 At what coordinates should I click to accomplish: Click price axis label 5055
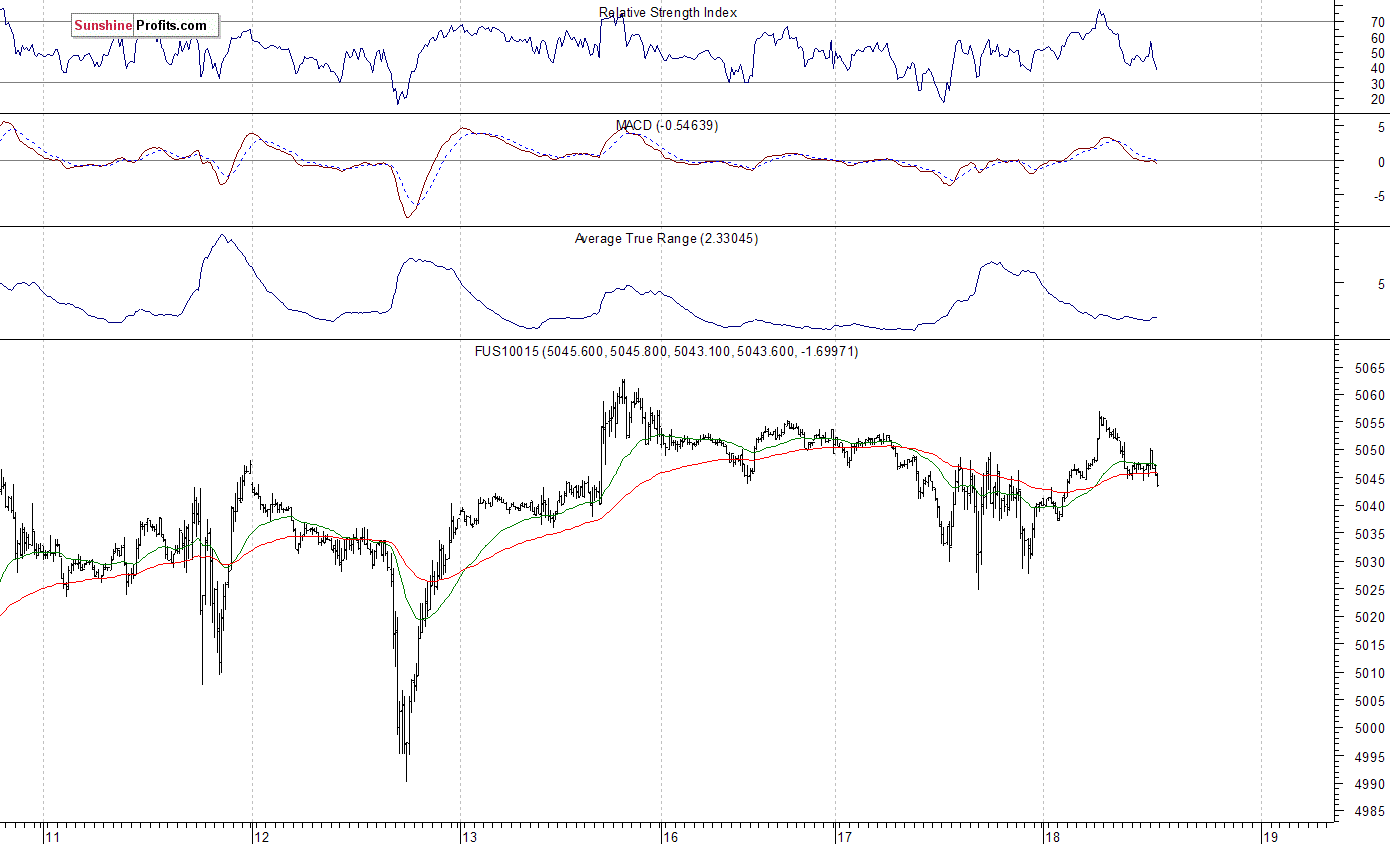pos(1370,424)
